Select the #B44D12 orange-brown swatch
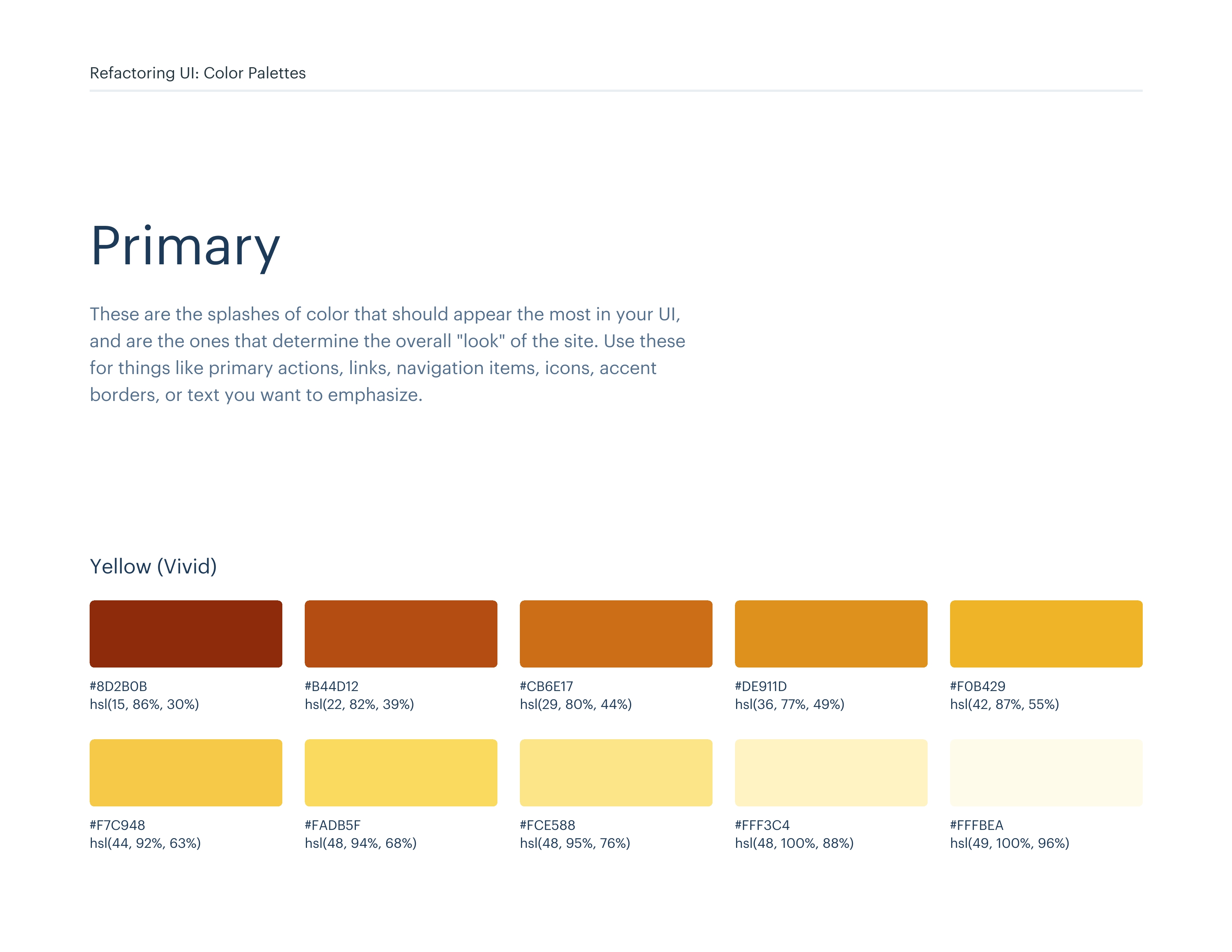The image size is (1232, 952). pyautogui.click(x=400, y=633)
